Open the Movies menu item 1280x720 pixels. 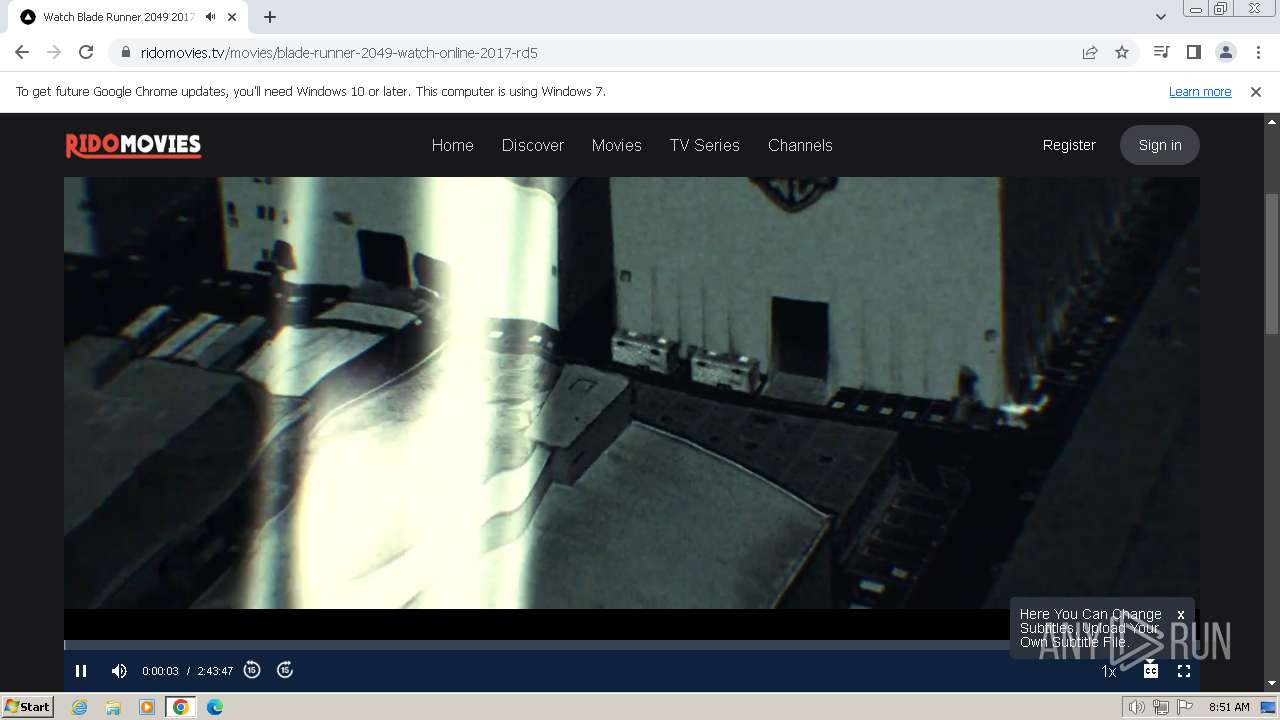pyautogui.click(x=617, y=145)
